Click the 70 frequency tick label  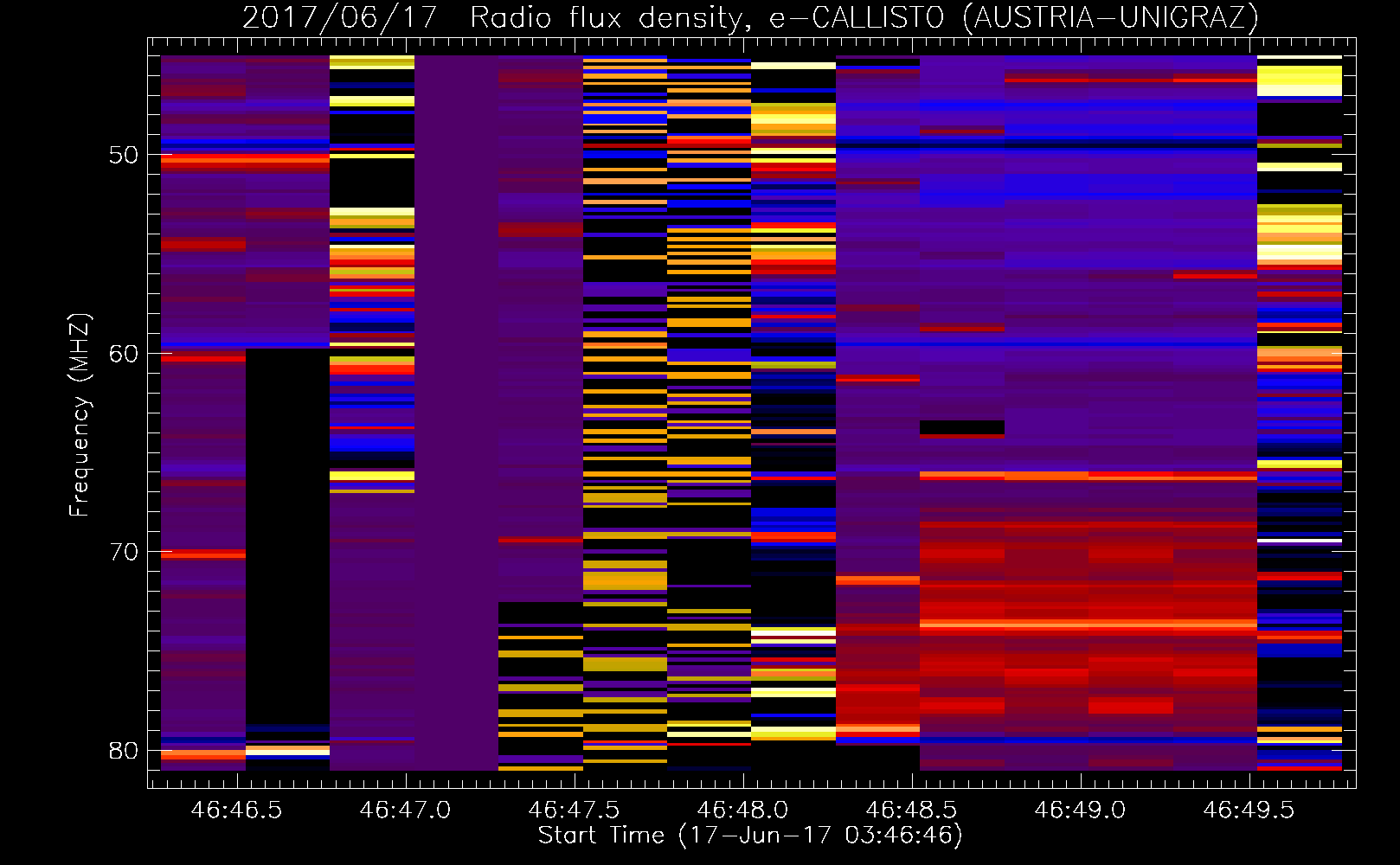pyautogui.click(x=124, y=552)
